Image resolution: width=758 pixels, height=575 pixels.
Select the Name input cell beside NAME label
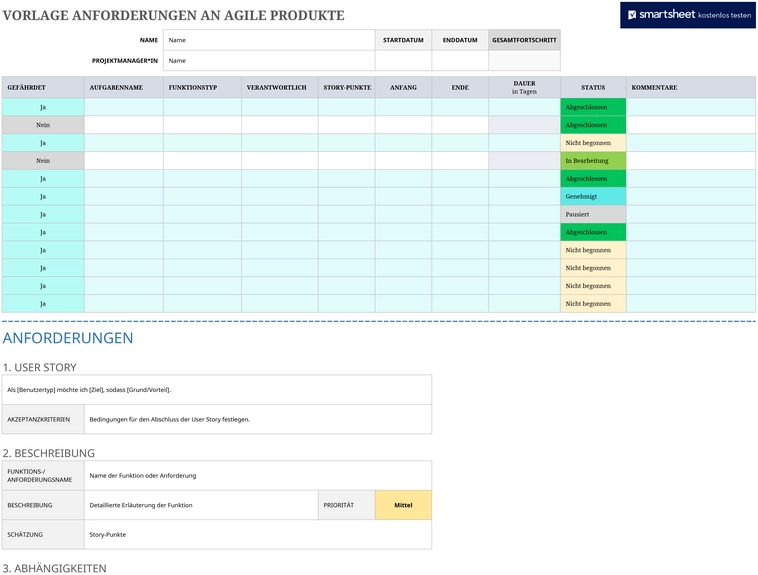point(269,40)
